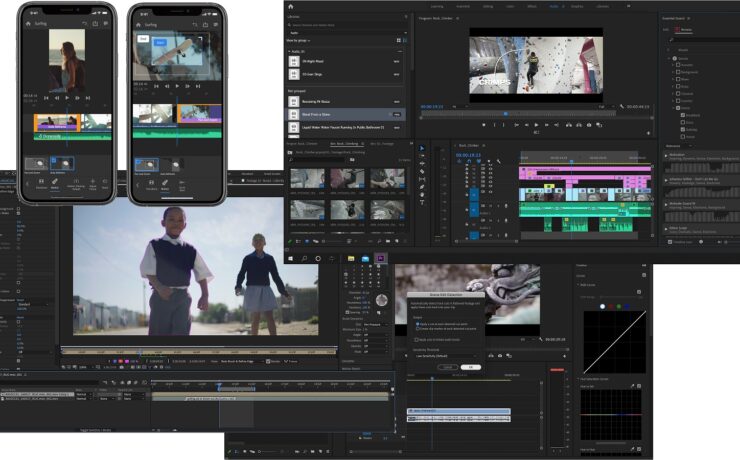This screenshot has height=460, width=740.
Task: Tap comment icon on right phone
Action: pos(216,25)
